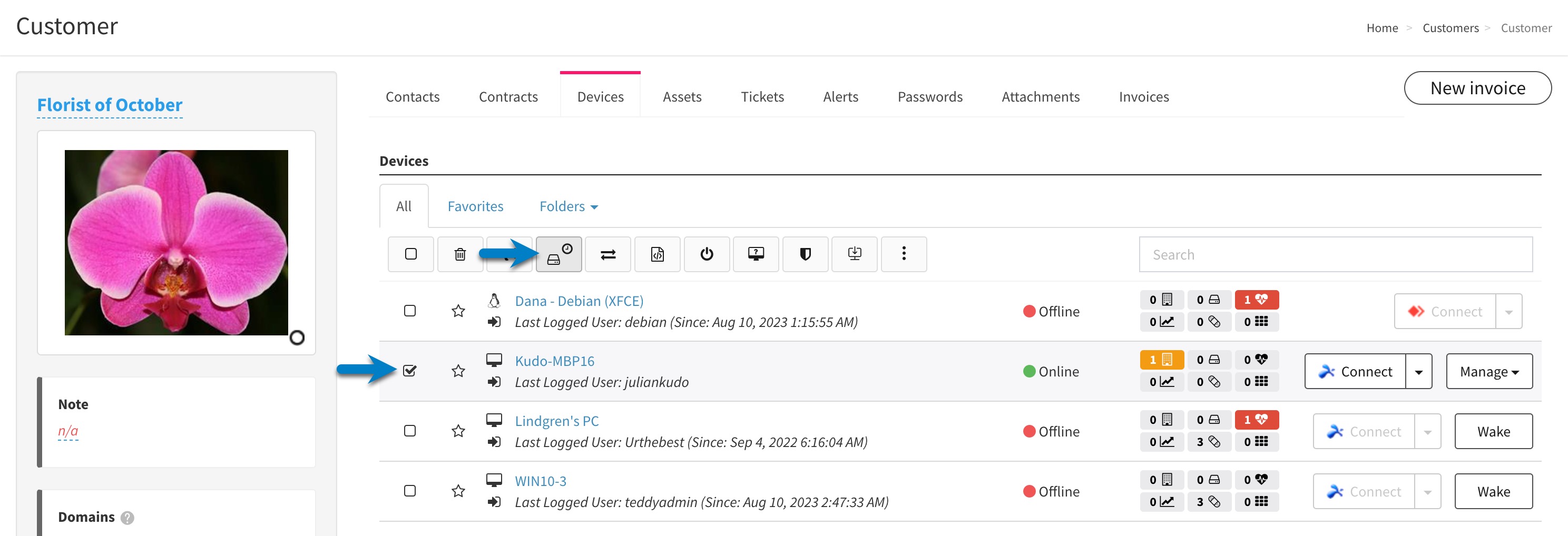Click the New invoice button
Screen dimensions: 1568x536
1478,87
